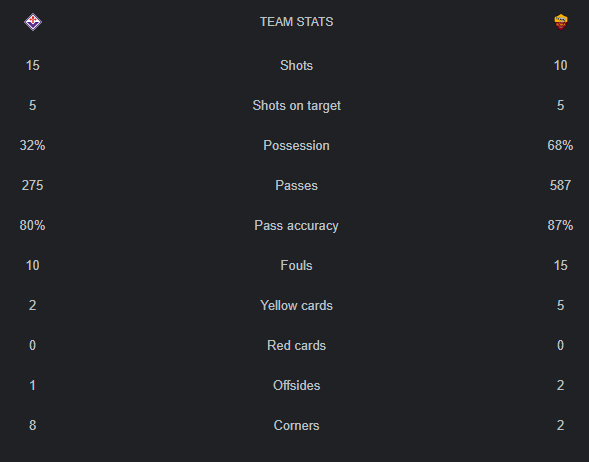Select the Passes stat label
This screenshot has height=462, width=589.
[296, 185]
